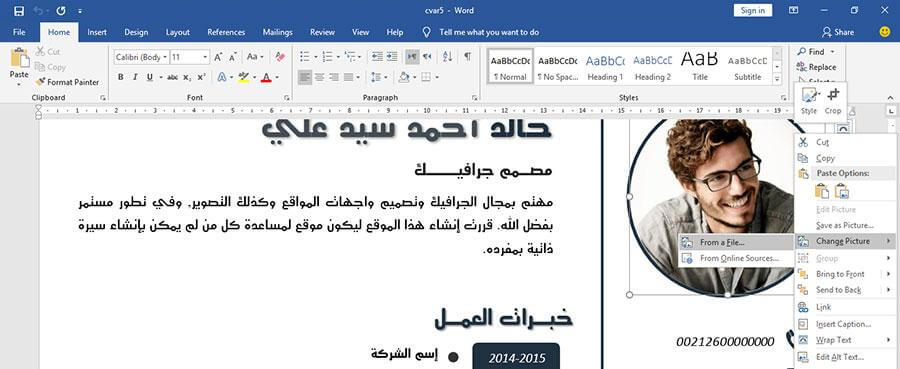
Task: Click Tell me what you want to do field
Action: (489, 32)
